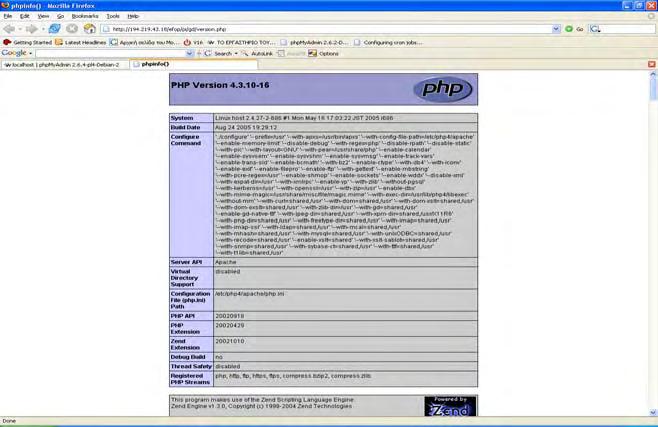658x427 pixels.
Task: Click the Firefox throbber activity icon
Action: pyautogui.click(x=651, y=16)
